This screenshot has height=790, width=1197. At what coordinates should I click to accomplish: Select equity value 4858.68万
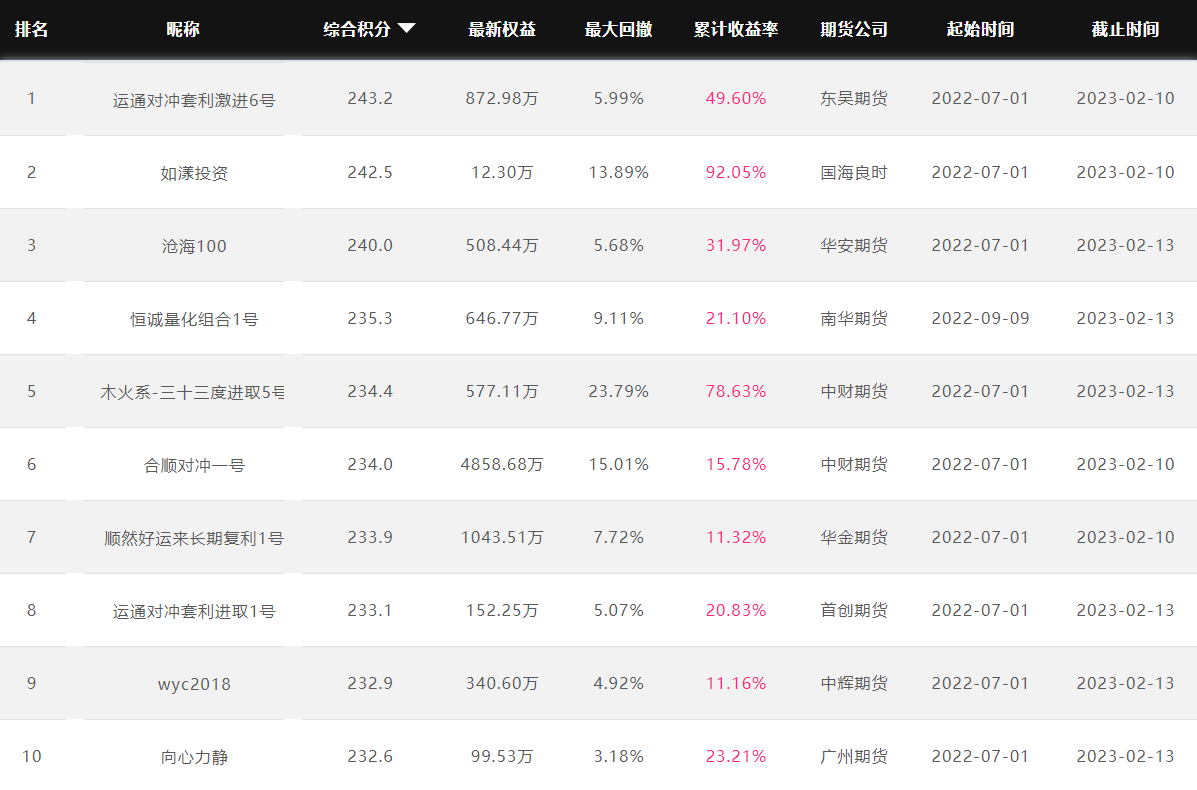pos(502,464)
